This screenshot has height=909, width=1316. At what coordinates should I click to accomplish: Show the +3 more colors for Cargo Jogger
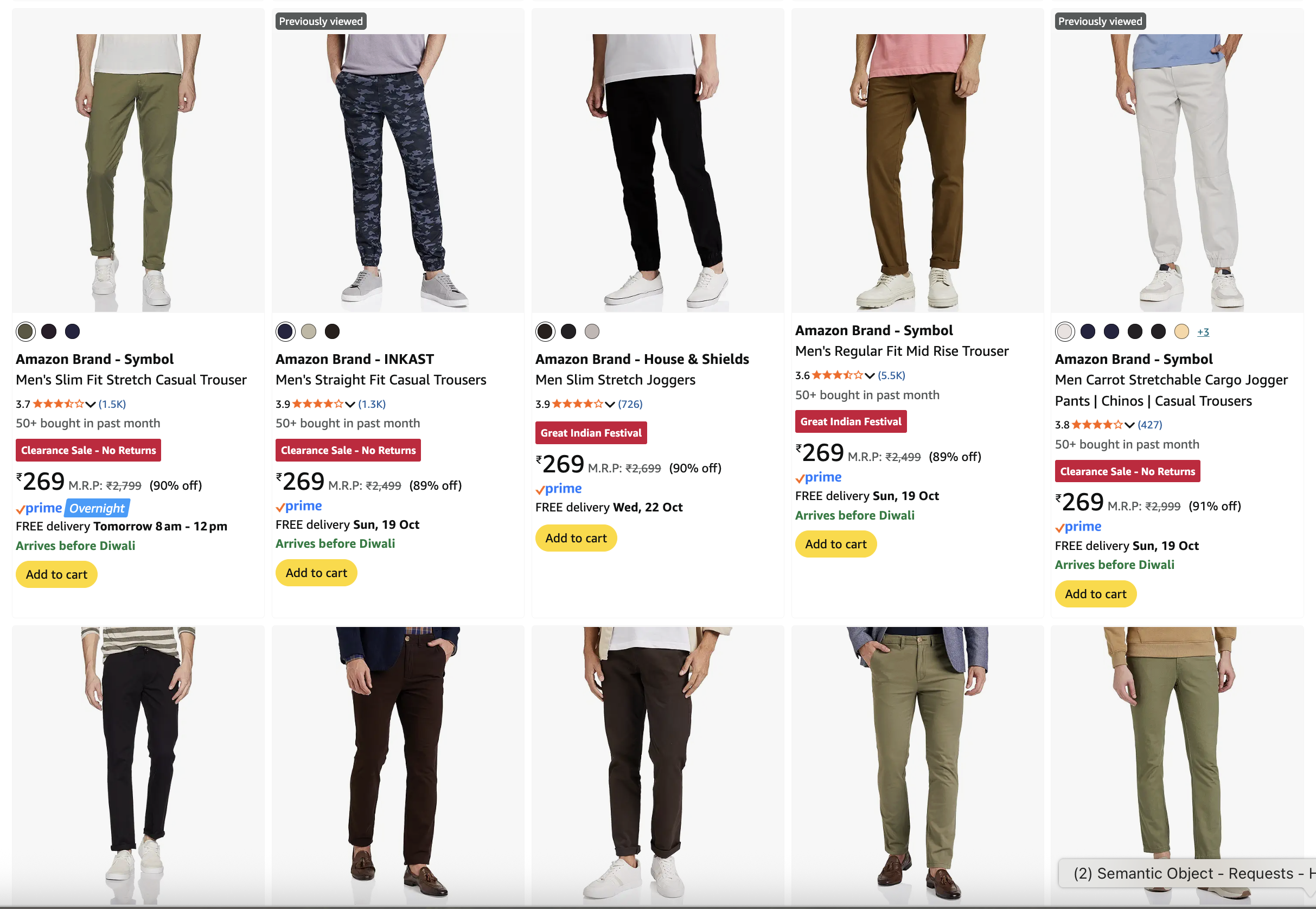click(1203, 332)
